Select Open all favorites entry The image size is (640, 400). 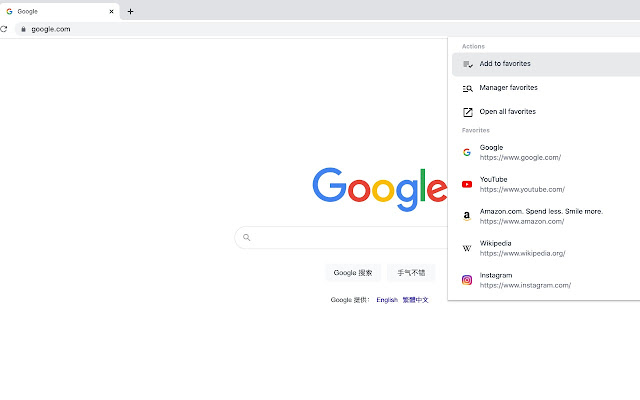click(546, 112)
